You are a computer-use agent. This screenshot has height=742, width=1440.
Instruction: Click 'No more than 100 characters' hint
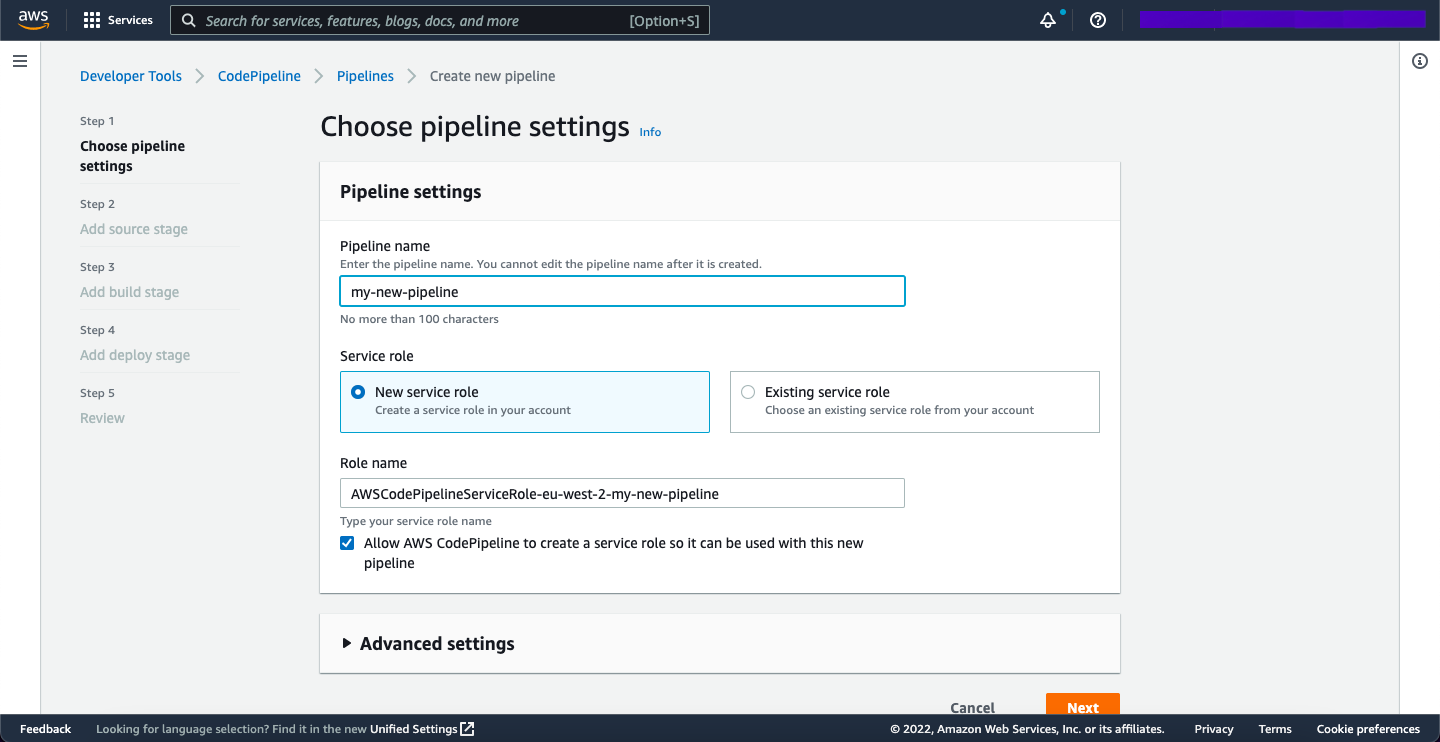point(419,319)
